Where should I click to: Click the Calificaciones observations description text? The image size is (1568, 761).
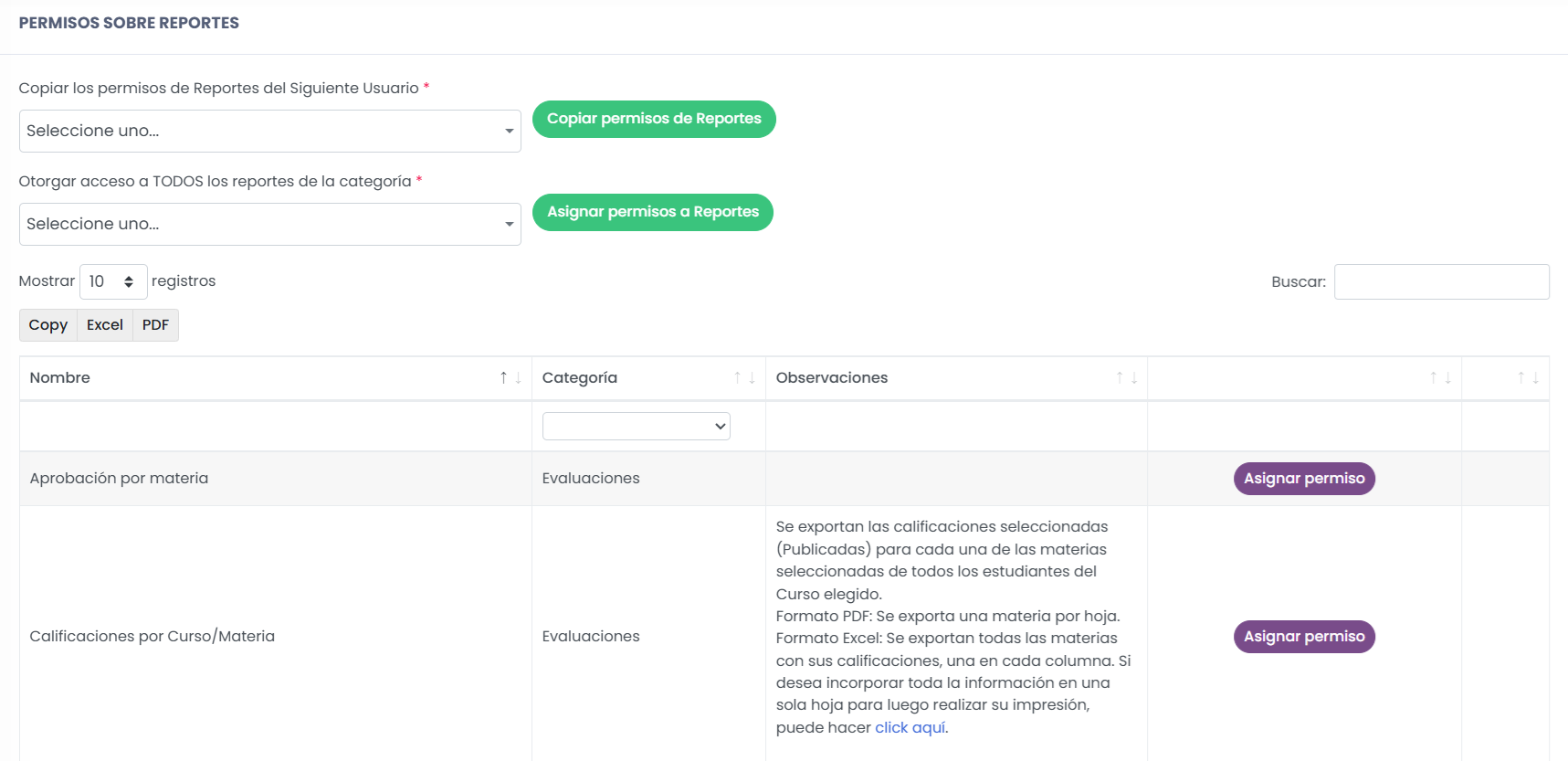[x=953, y=627]
